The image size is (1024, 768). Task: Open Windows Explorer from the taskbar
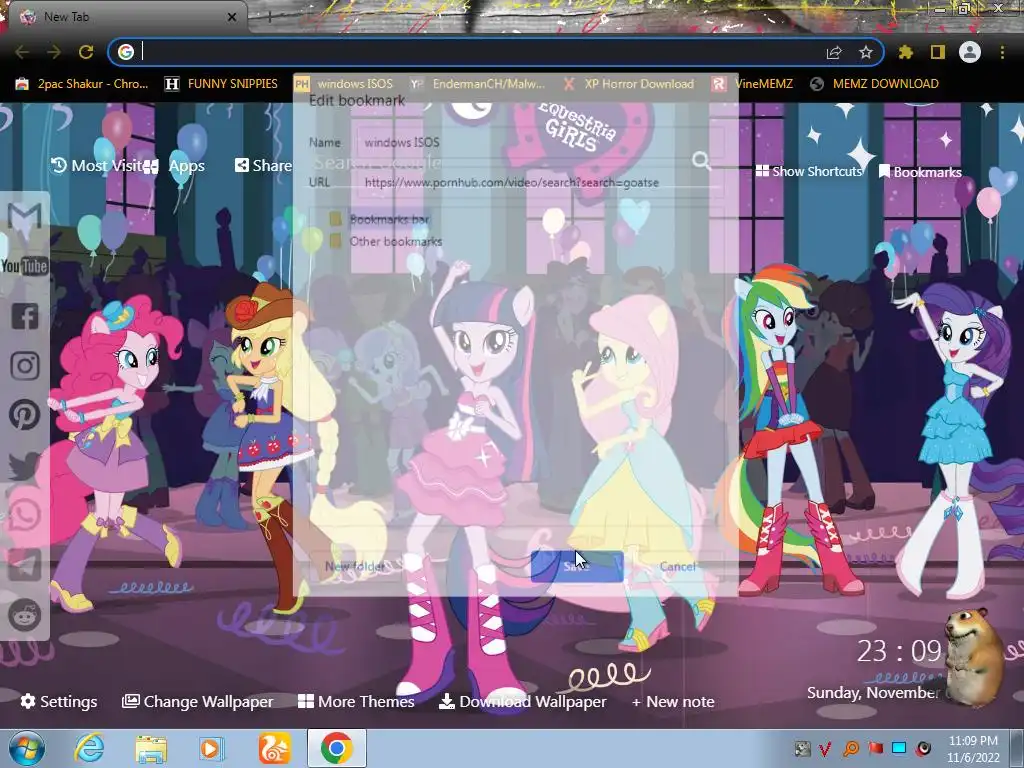[x=152, y=748]
